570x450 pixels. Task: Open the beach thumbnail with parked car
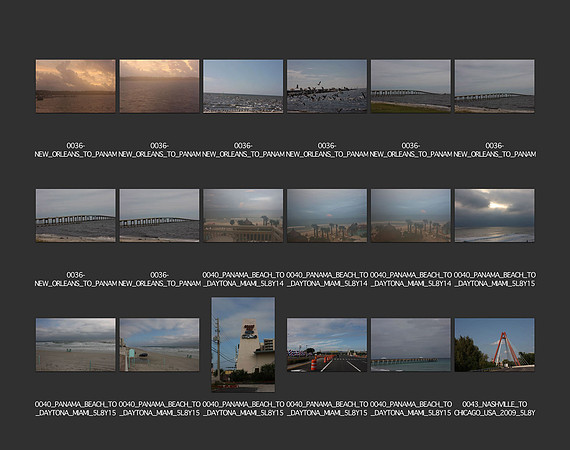pos(159,345)
